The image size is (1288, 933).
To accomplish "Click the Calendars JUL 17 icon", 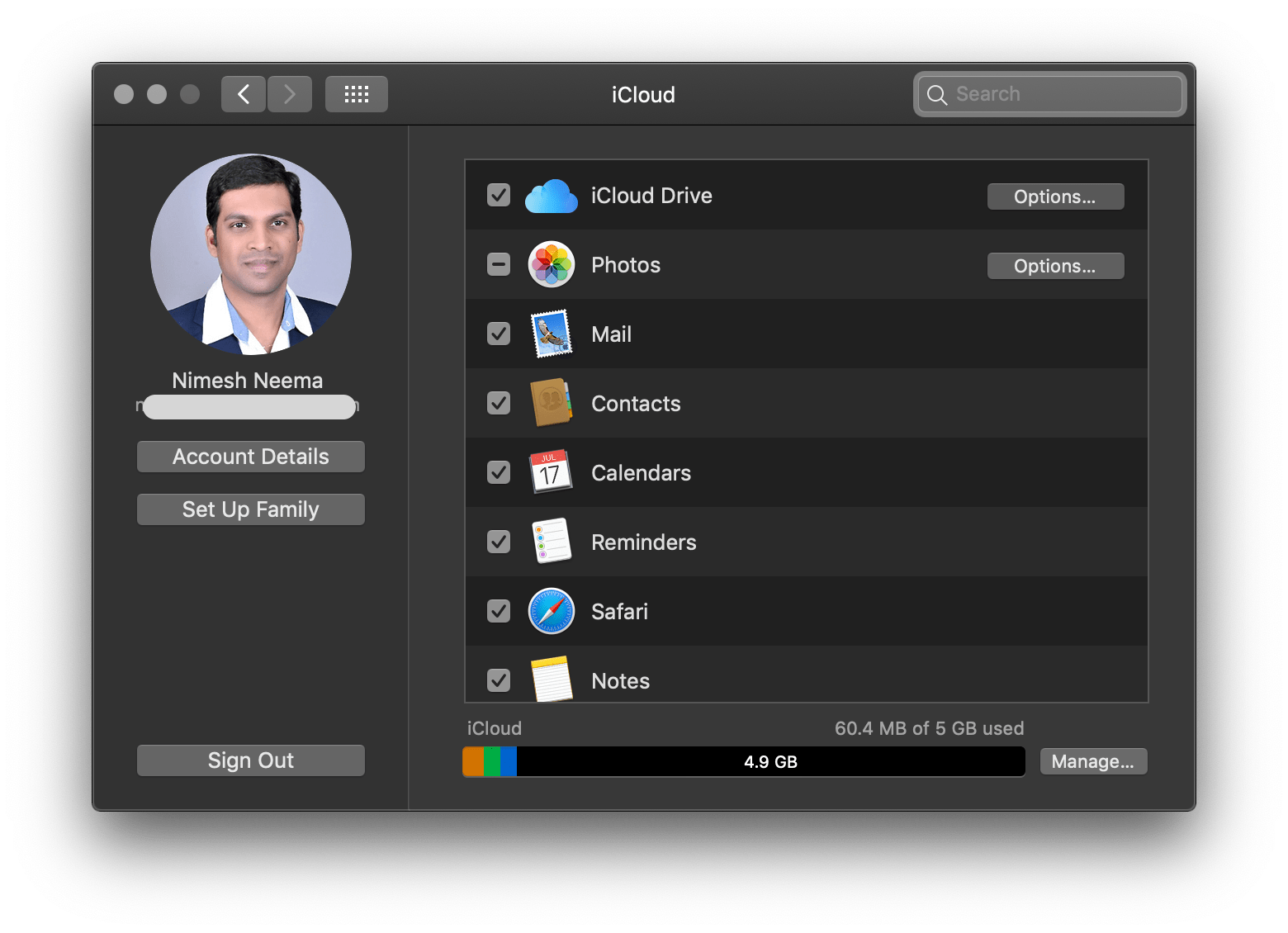I will [x=552, y=472].
